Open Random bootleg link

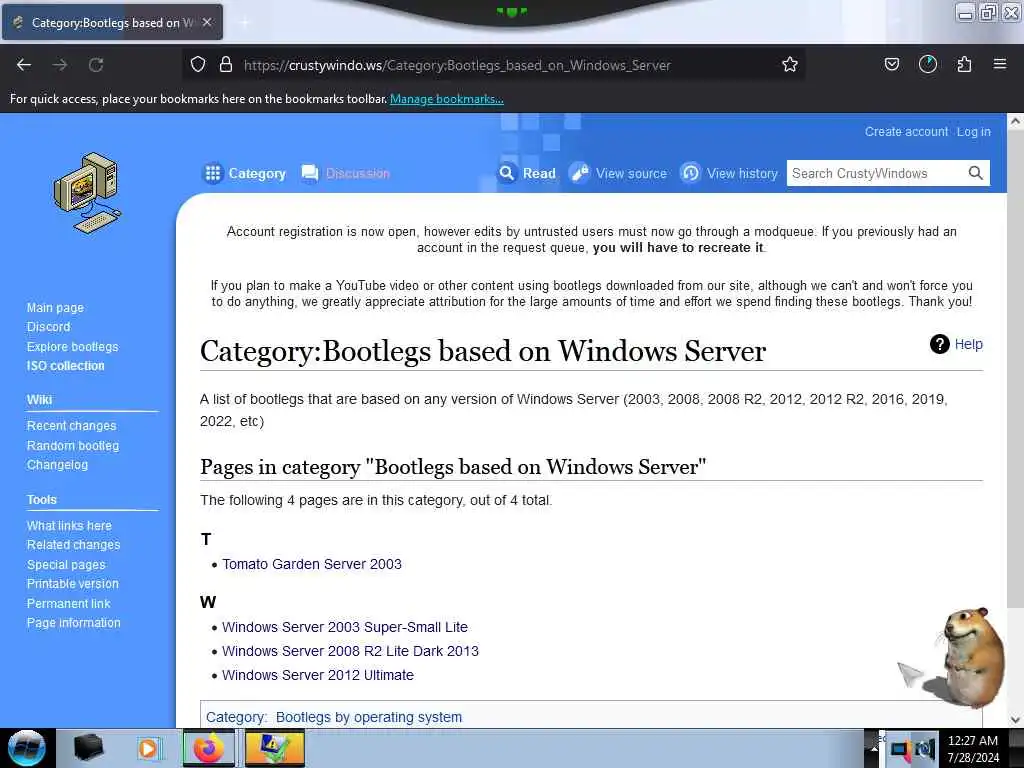73,445
